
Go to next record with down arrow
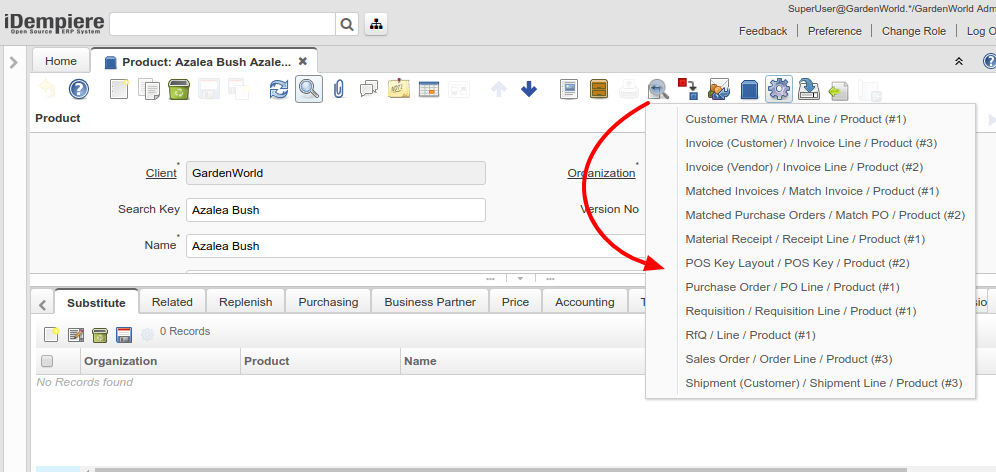529,89
